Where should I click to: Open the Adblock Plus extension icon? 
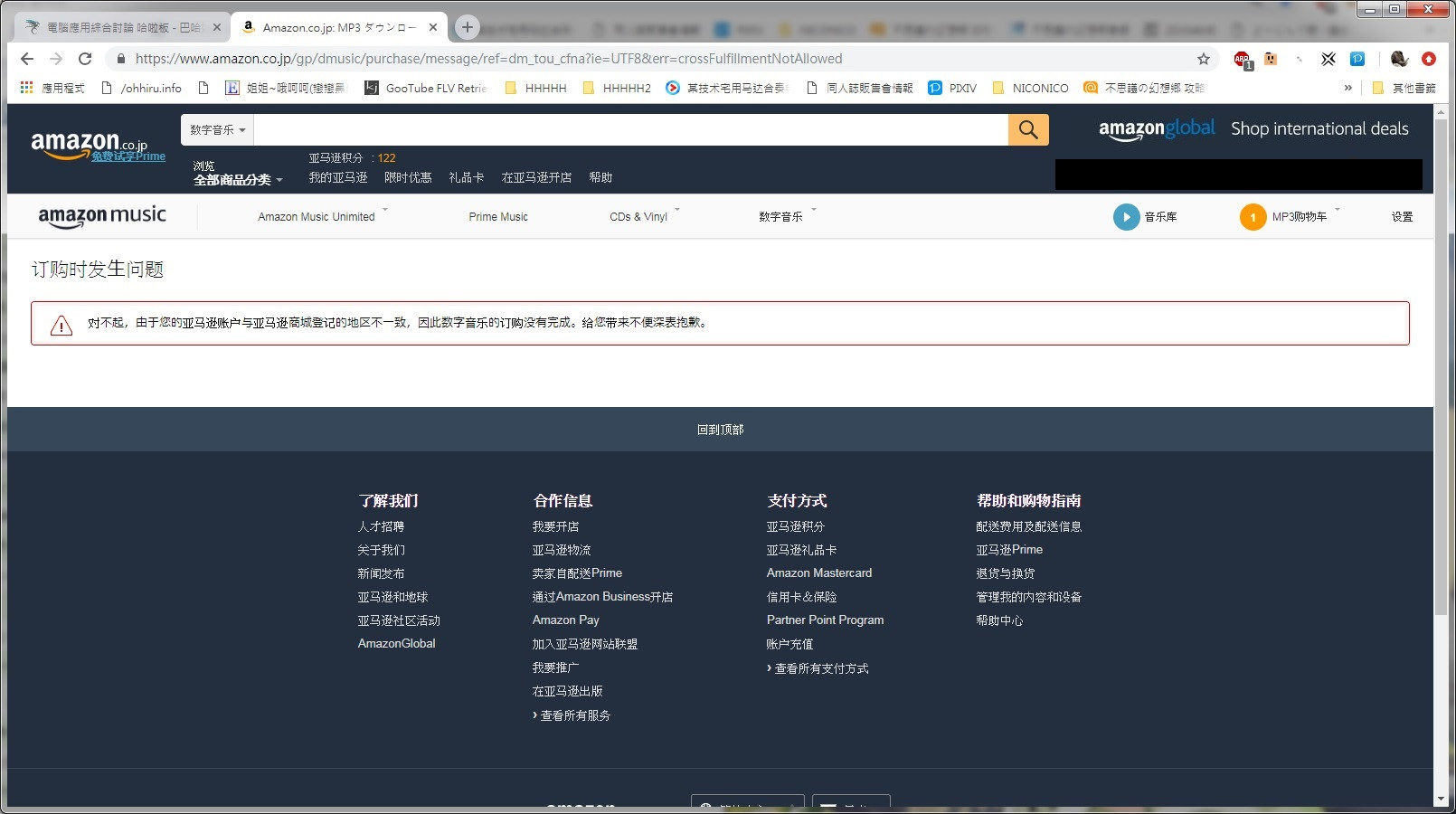1243,60
